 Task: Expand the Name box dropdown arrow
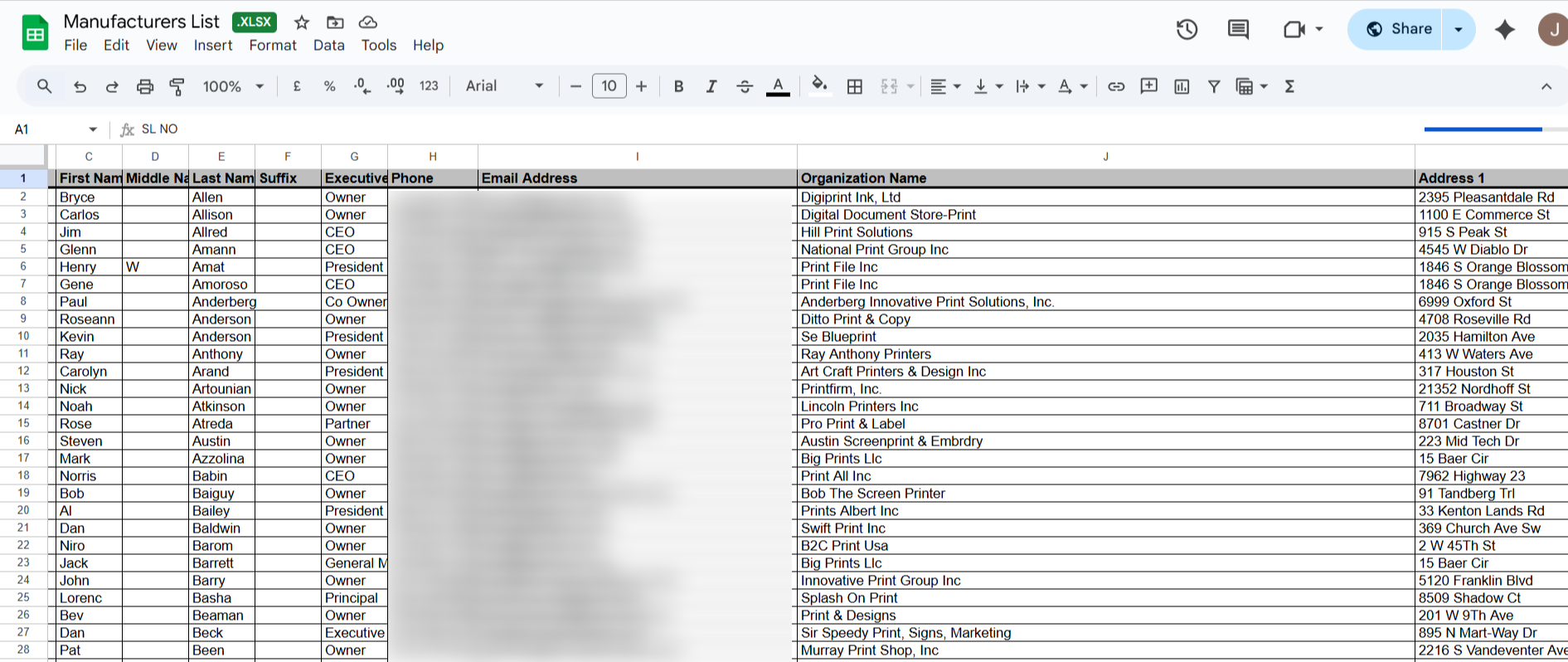93,129
